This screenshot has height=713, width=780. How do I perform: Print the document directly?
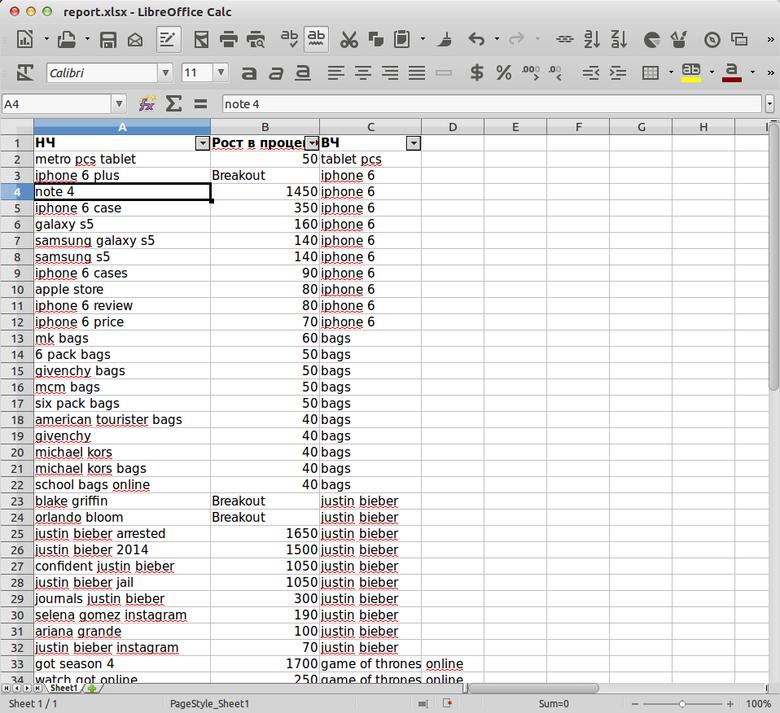228,39
